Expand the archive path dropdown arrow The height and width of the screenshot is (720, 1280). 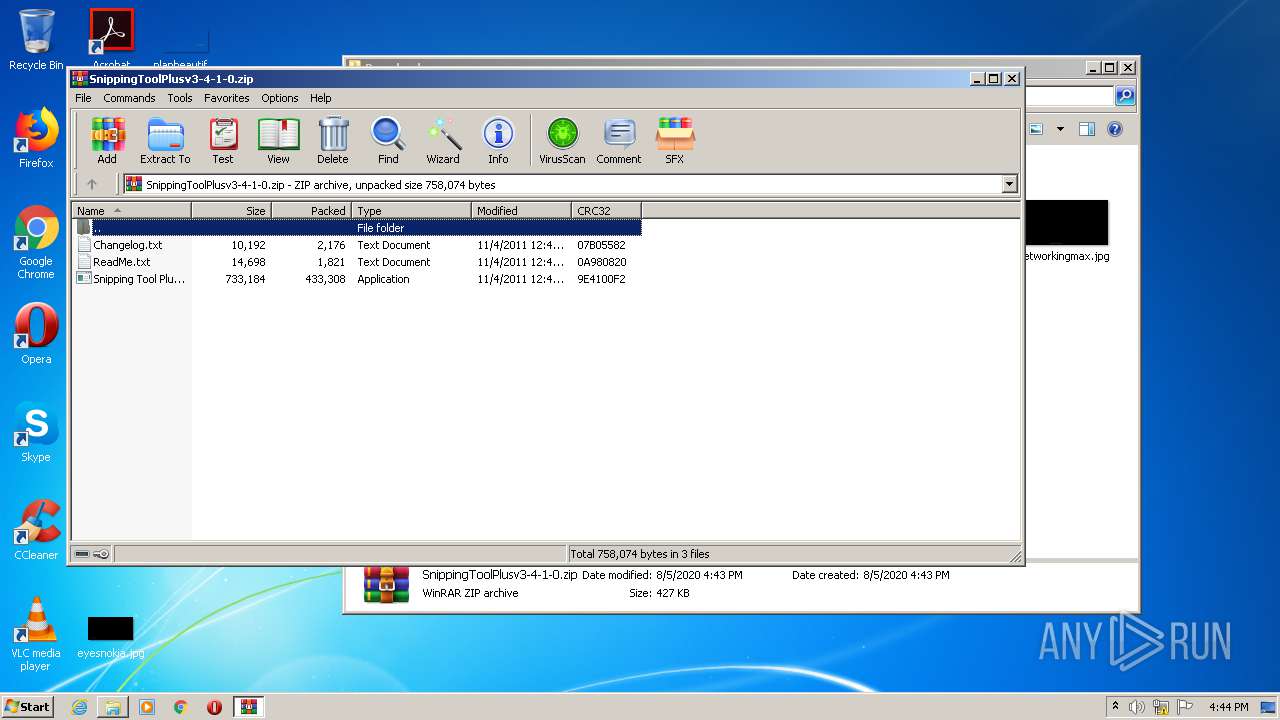click(1009, 184)
